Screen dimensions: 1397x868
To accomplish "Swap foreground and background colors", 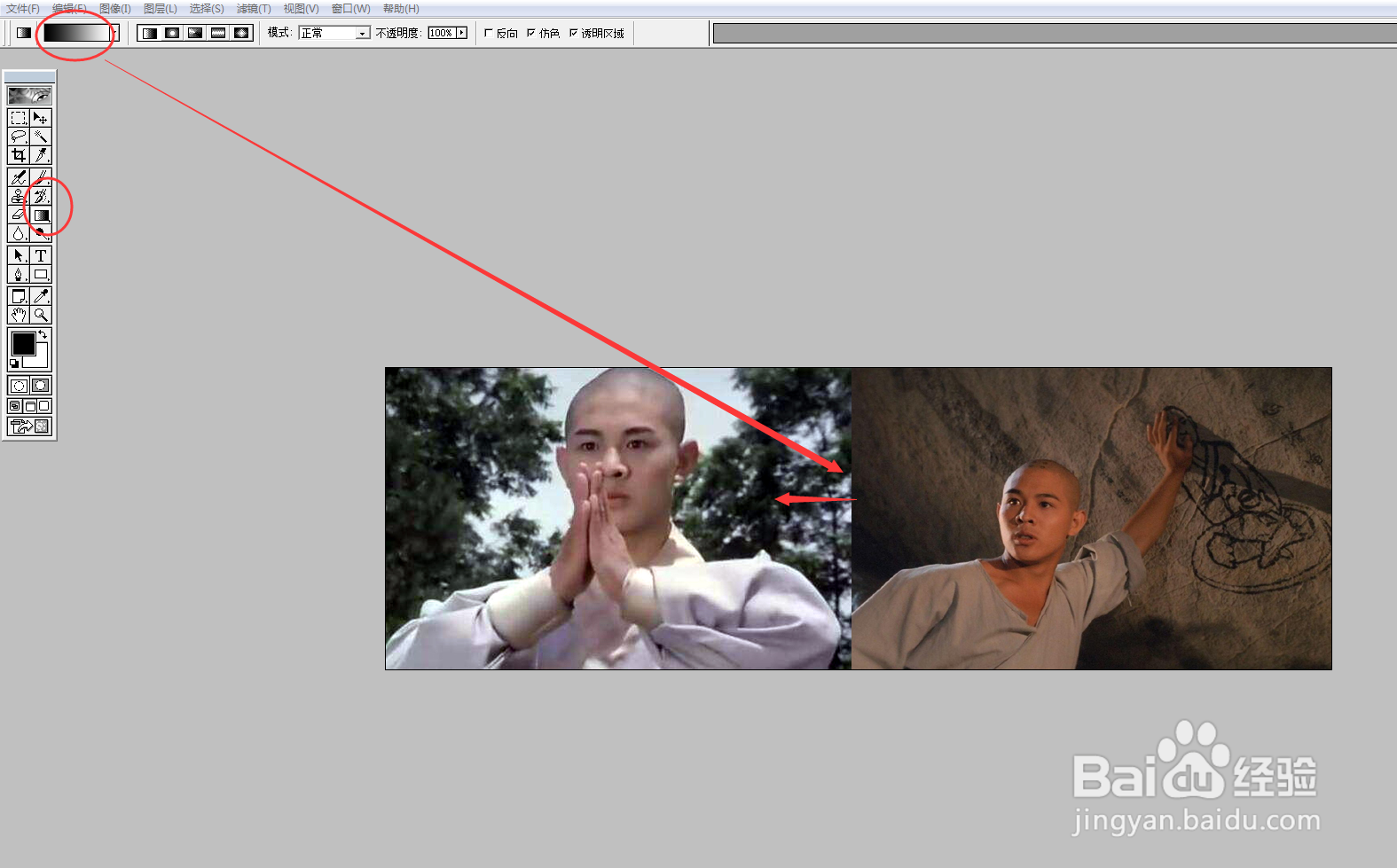I will [x=43, y=334].
